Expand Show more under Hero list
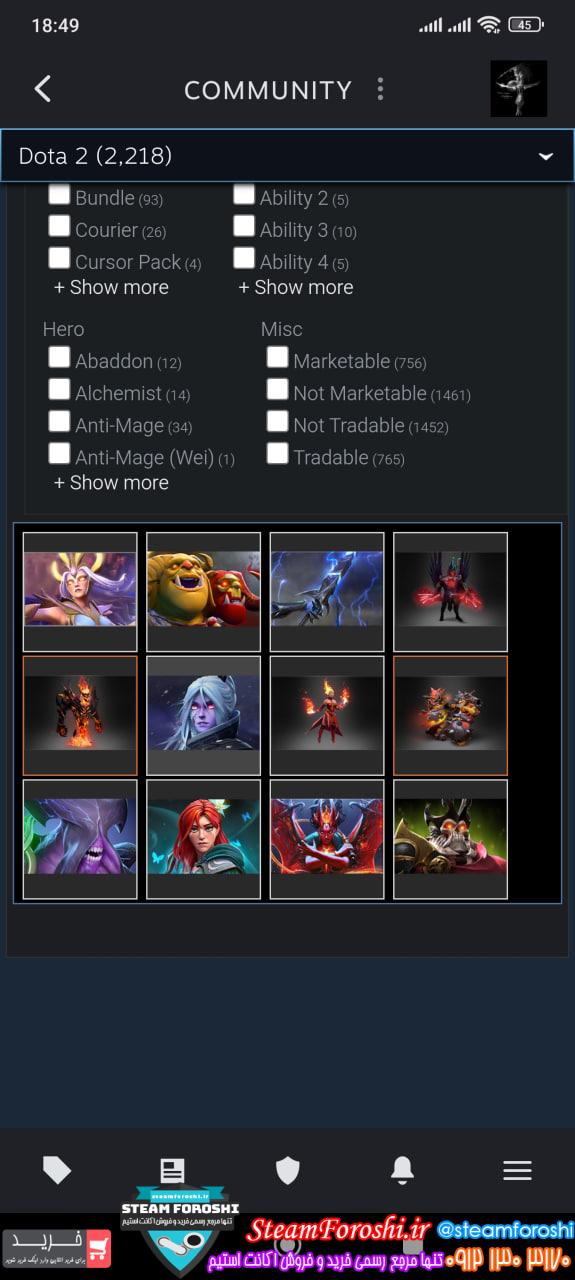Viewport: 575px width, 1280px height. tap(111, 482)
